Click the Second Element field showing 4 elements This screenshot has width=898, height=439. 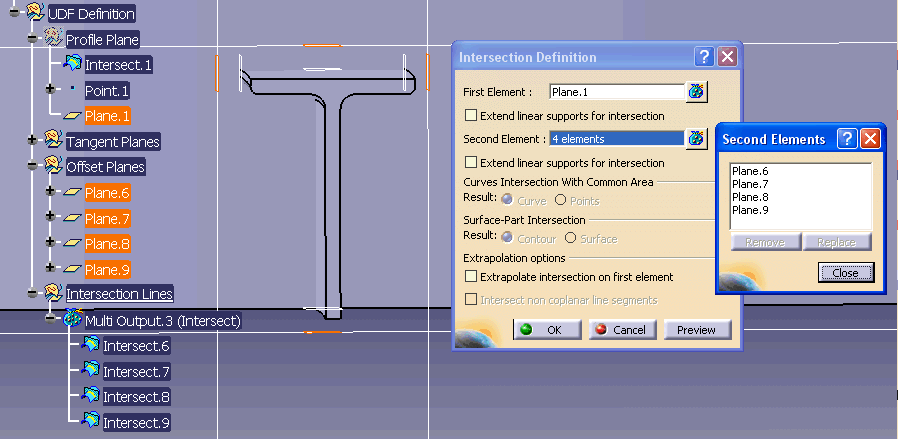coord(617,139)
